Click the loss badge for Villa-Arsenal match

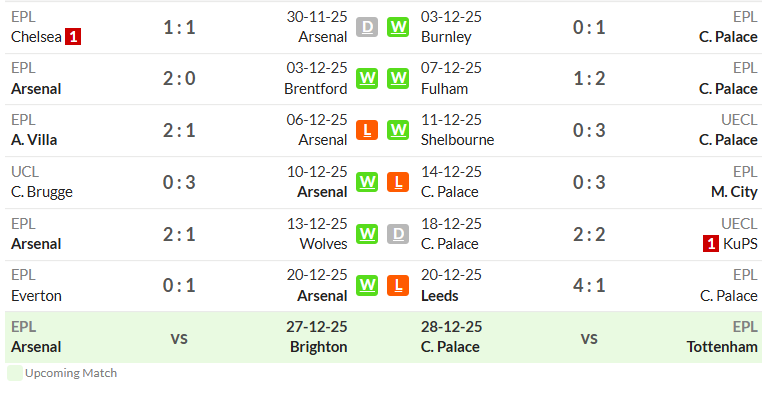pyautogui.click(x=367, y=130)
